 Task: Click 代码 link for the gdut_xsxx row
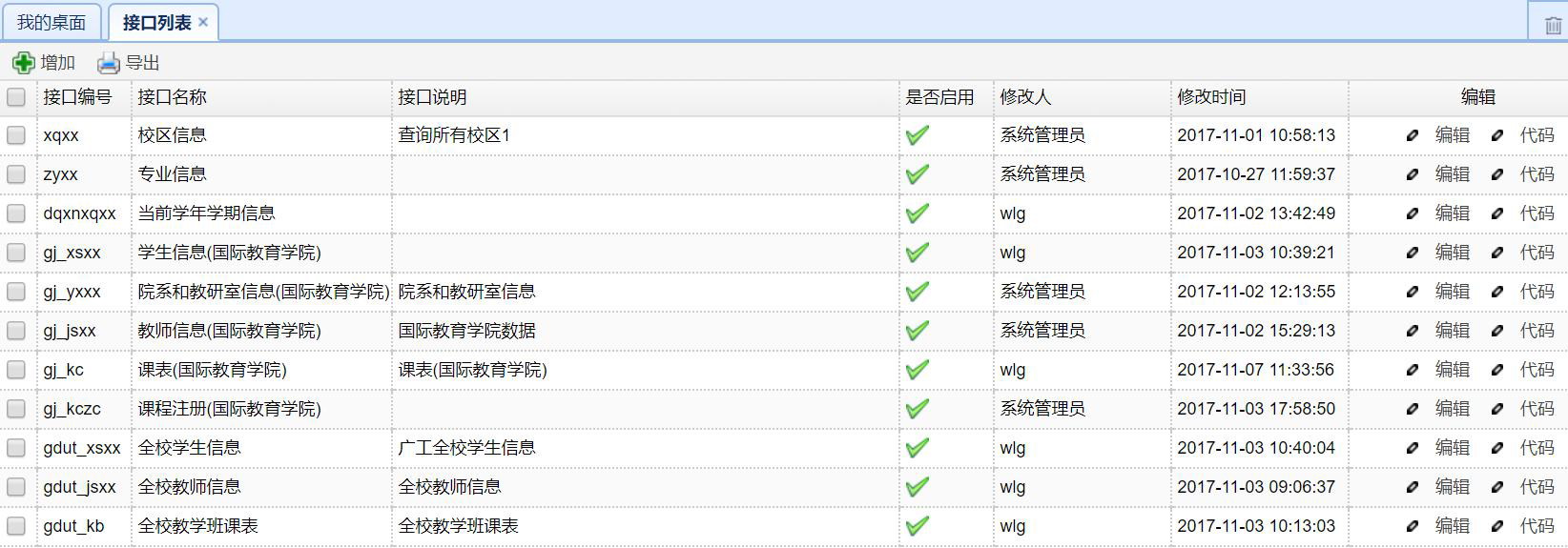1537,448
